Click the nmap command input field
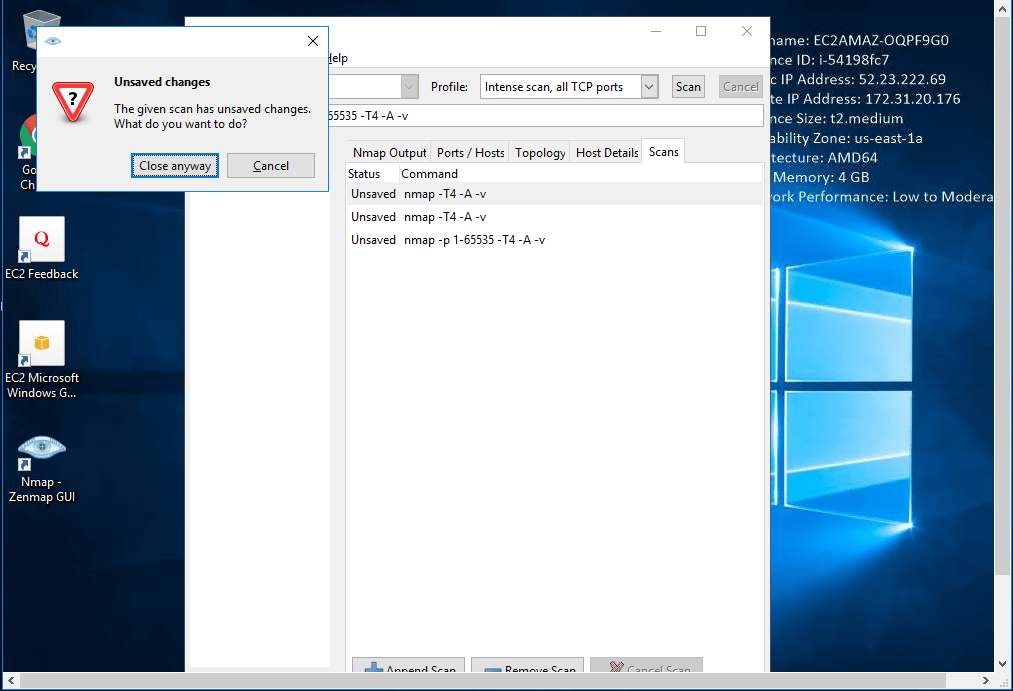This screenshot has height=691, width=1013. click(540, 116)
